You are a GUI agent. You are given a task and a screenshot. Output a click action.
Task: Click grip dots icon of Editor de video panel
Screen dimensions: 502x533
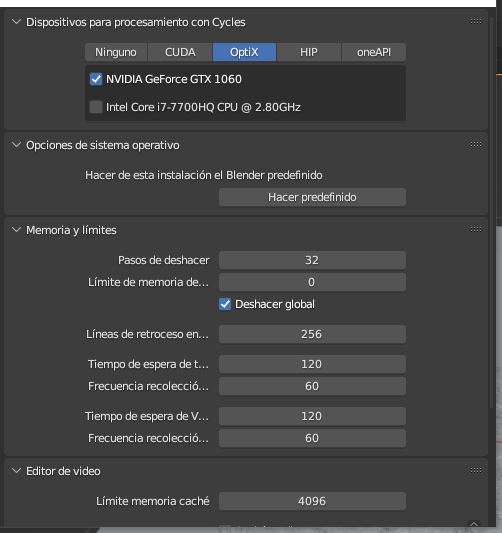click(476, 470)
